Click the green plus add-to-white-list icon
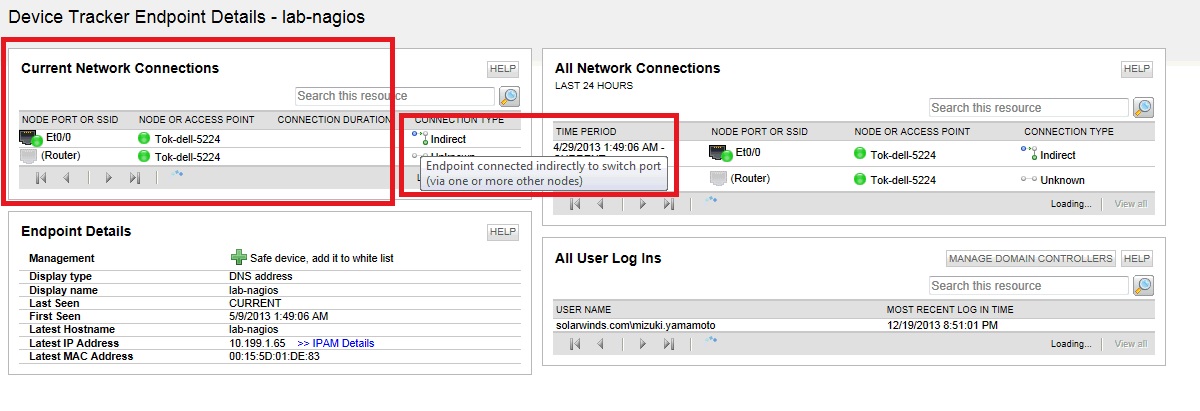This screenshot has width=1200, height=411. point(238,257)
